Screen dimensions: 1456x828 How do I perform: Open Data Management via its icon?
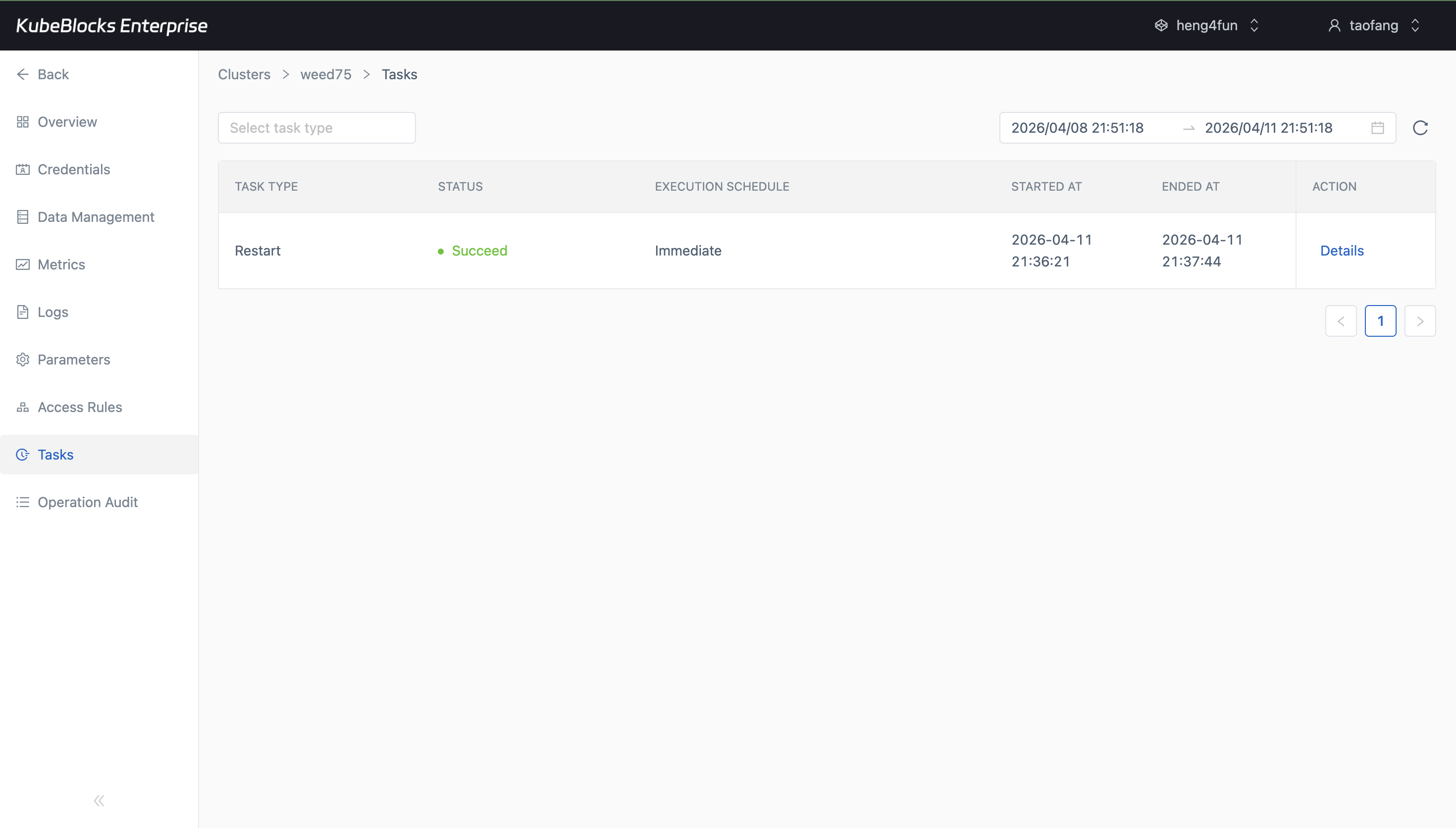point(23,217)
